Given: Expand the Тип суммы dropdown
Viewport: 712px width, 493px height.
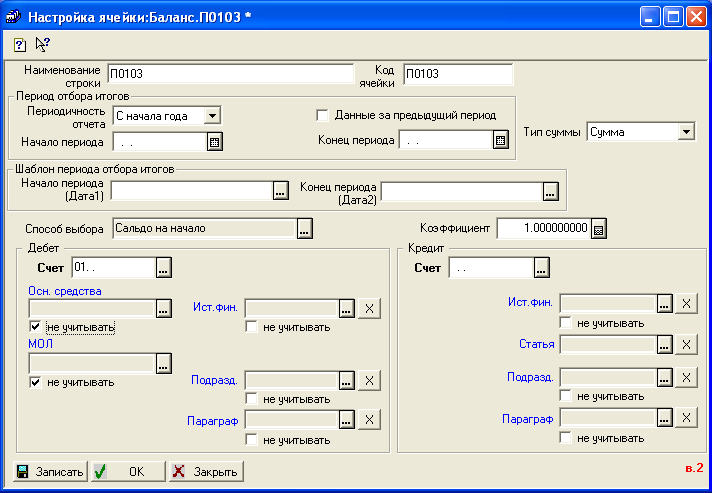Looking at the screenshot, I should [x=686, y=132].
